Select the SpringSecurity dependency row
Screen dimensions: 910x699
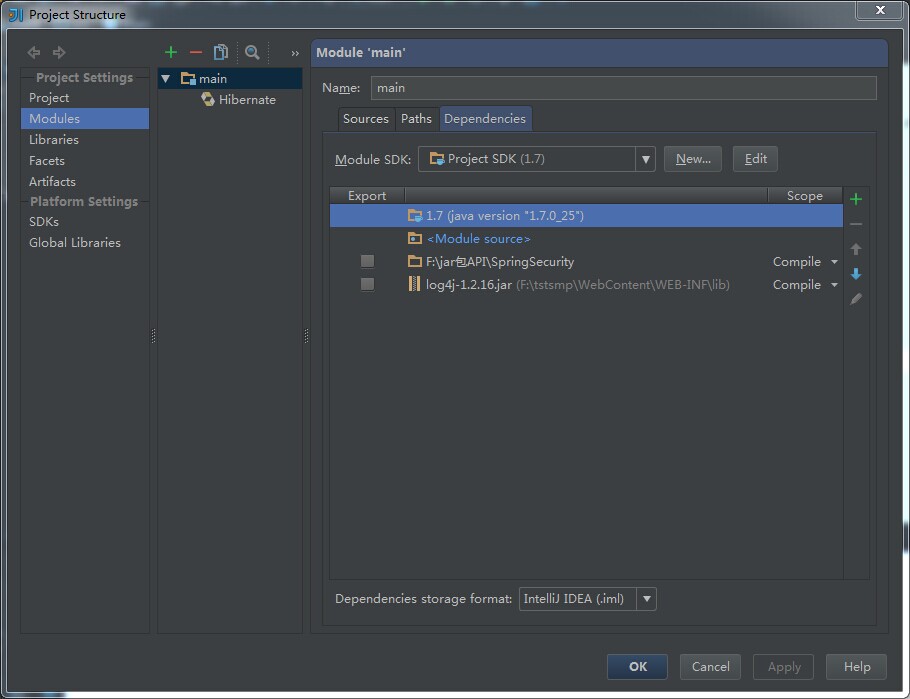pyautogui.click(x=586, y=261)
